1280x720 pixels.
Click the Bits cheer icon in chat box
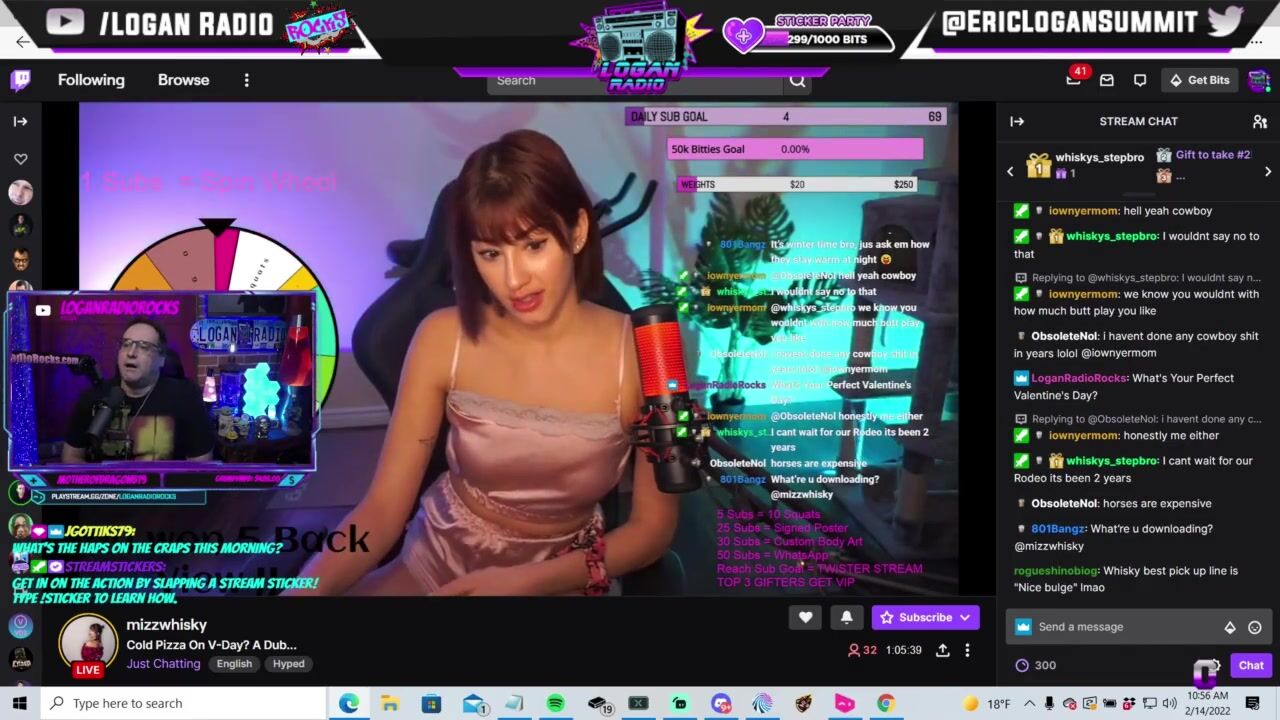(1229, 627)
